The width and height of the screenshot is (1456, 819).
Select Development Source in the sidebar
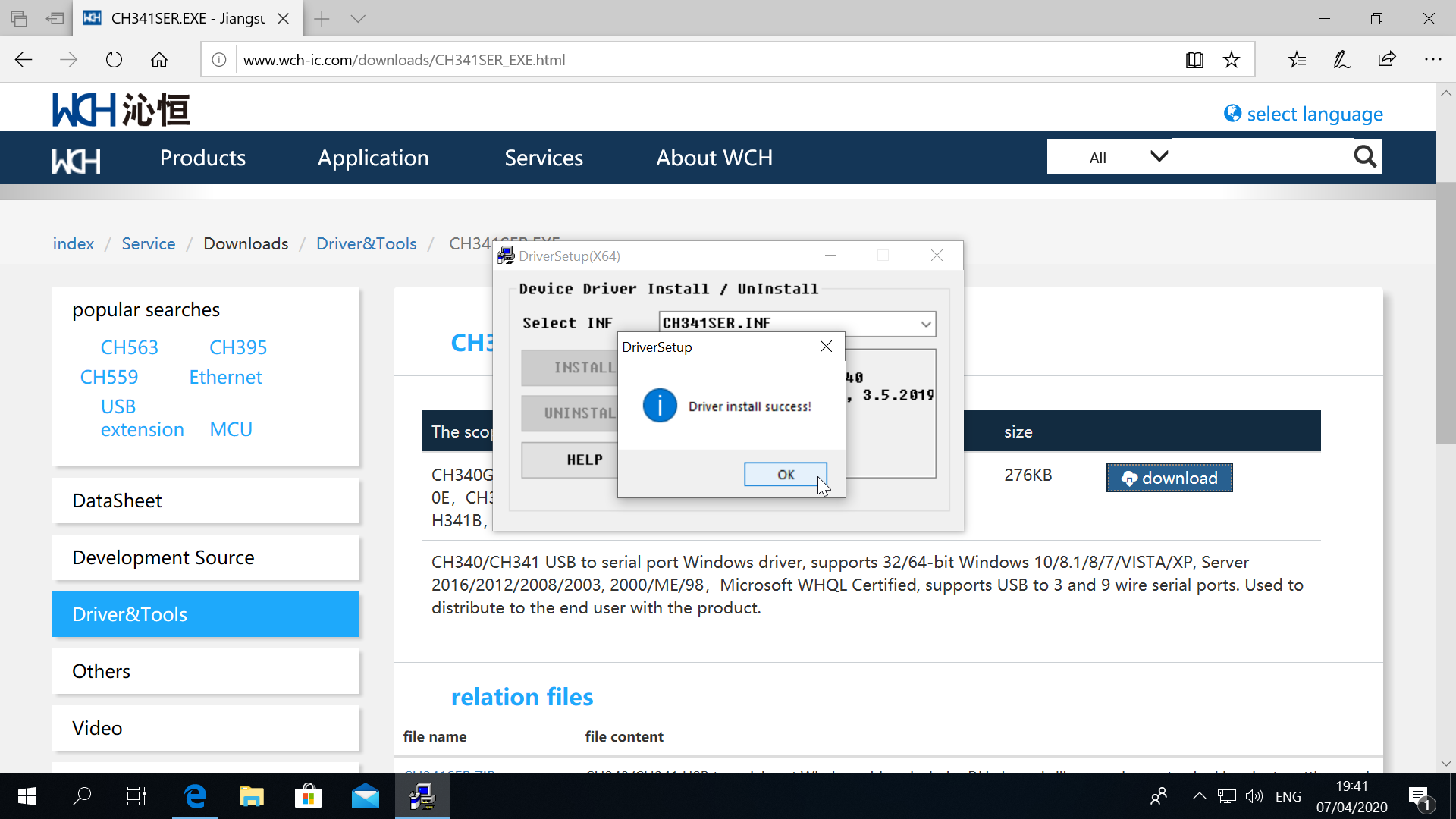pyautogui.click(x=206, y=557)
